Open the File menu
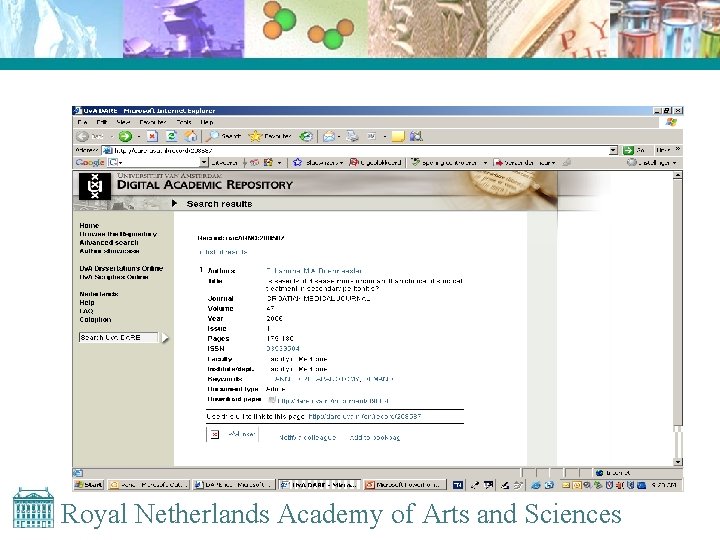 point(83,122)
